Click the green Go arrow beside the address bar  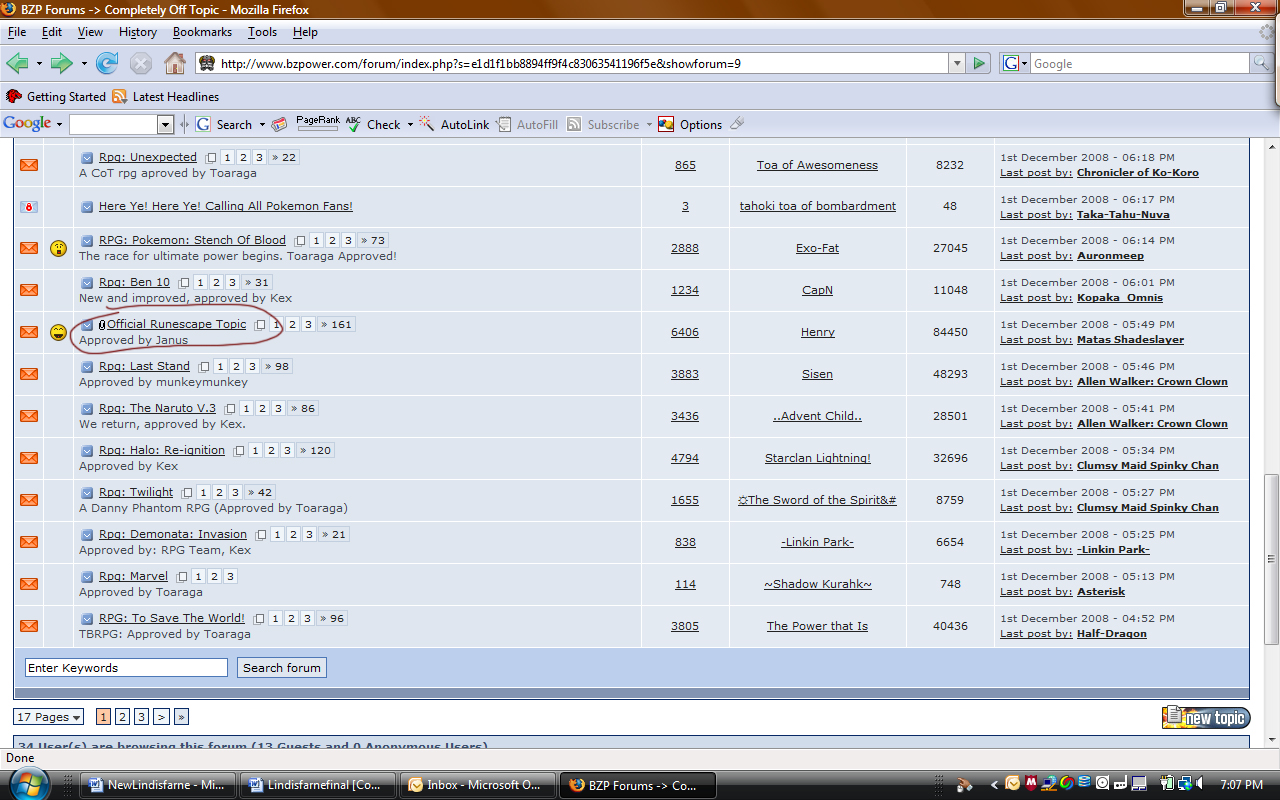coord(979,63)
